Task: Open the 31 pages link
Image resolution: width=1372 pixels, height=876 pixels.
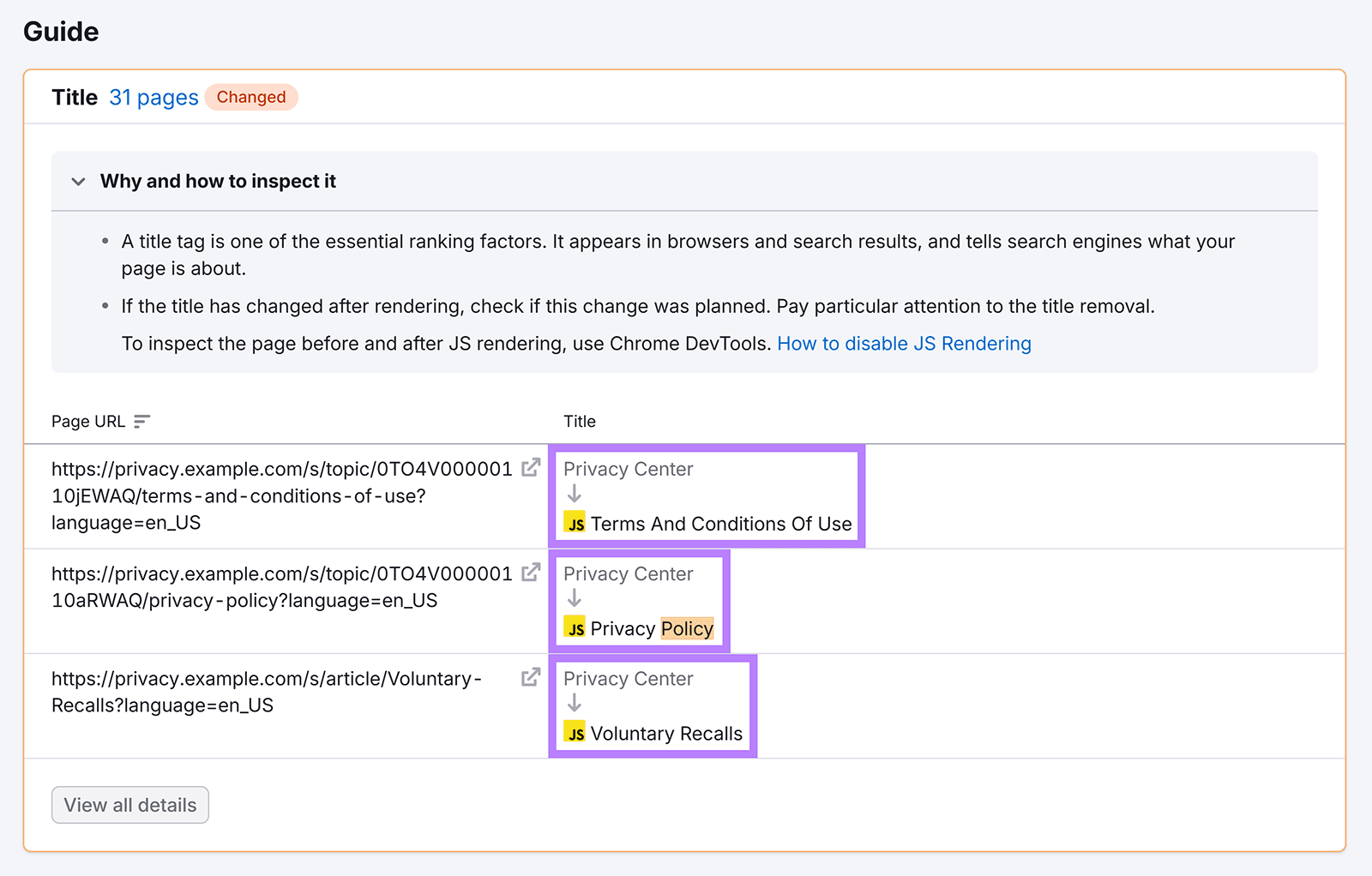Action: click(x=153, y=97)
